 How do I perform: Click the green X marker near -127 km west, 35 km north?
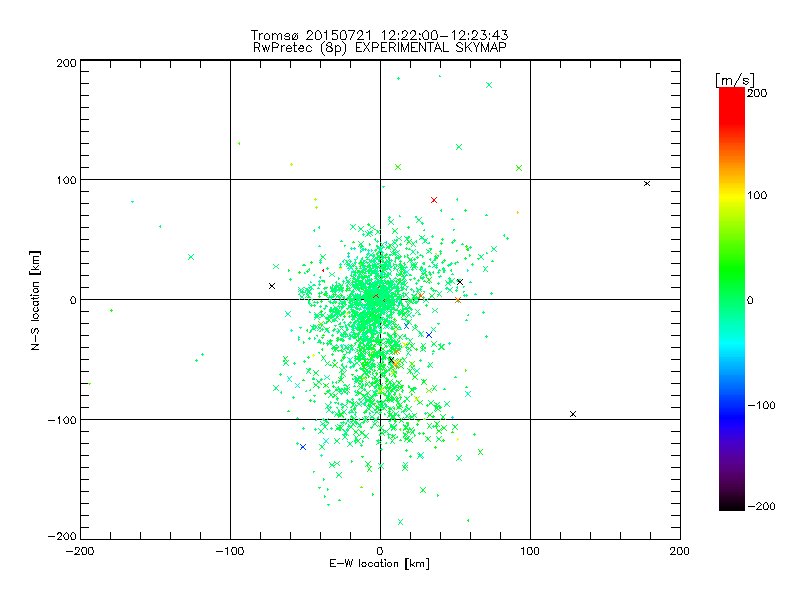tap(191, 257)
